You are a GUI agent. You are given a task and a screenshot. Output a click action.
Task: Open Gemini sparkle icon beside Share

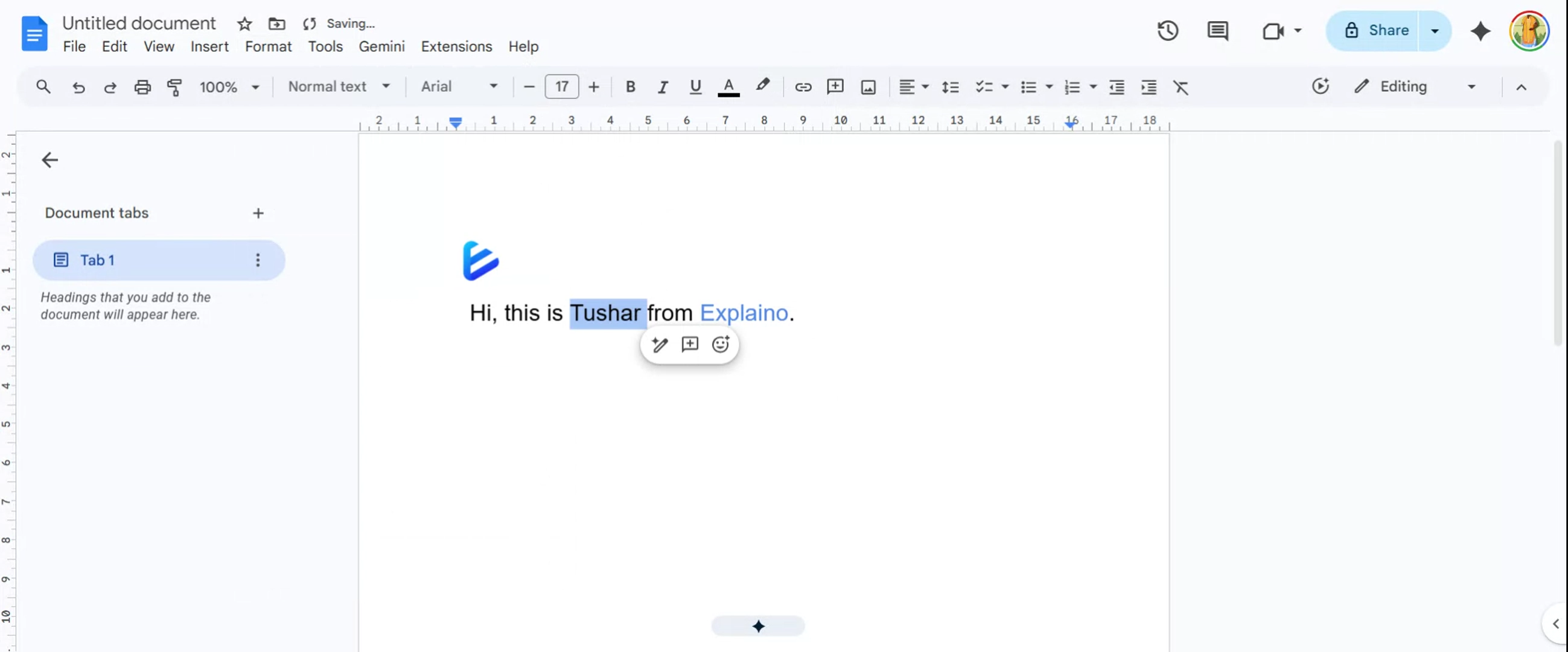[x=1480, y=30]
